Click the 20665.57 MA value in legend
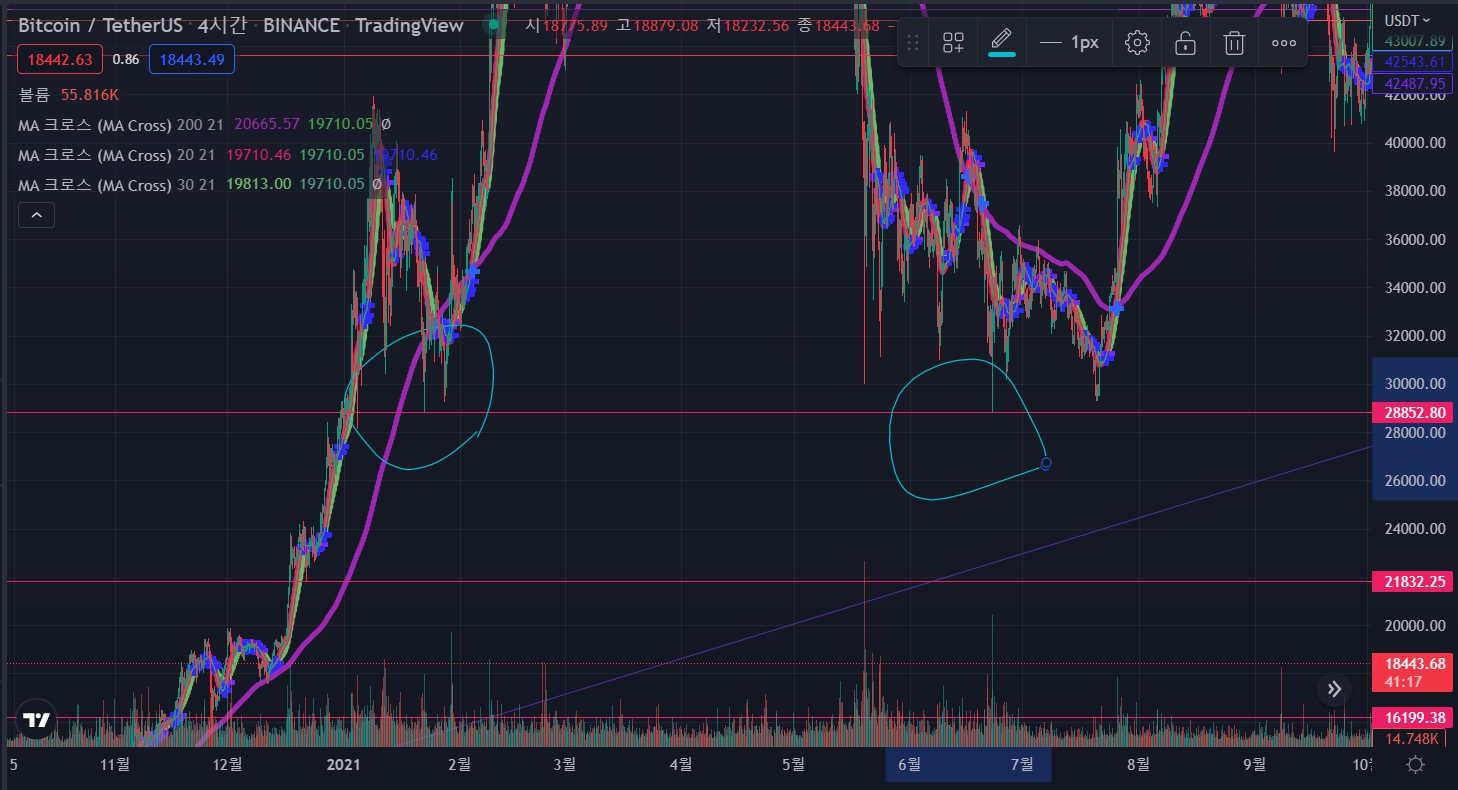This screenshot has height=790, width=1458. tap(267, 125)
